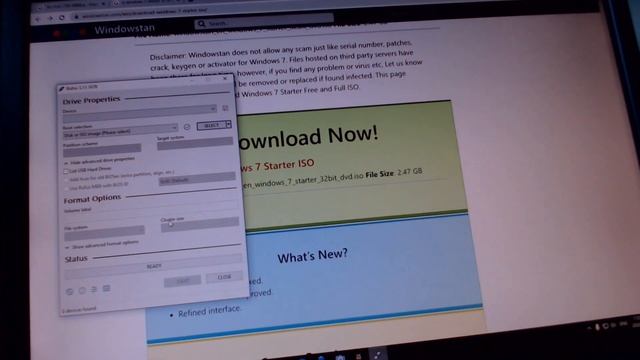Click the Format Options heading in Rufus
Image resolution: width=640 pixels, height=360 pixels.
pos(93,199)
